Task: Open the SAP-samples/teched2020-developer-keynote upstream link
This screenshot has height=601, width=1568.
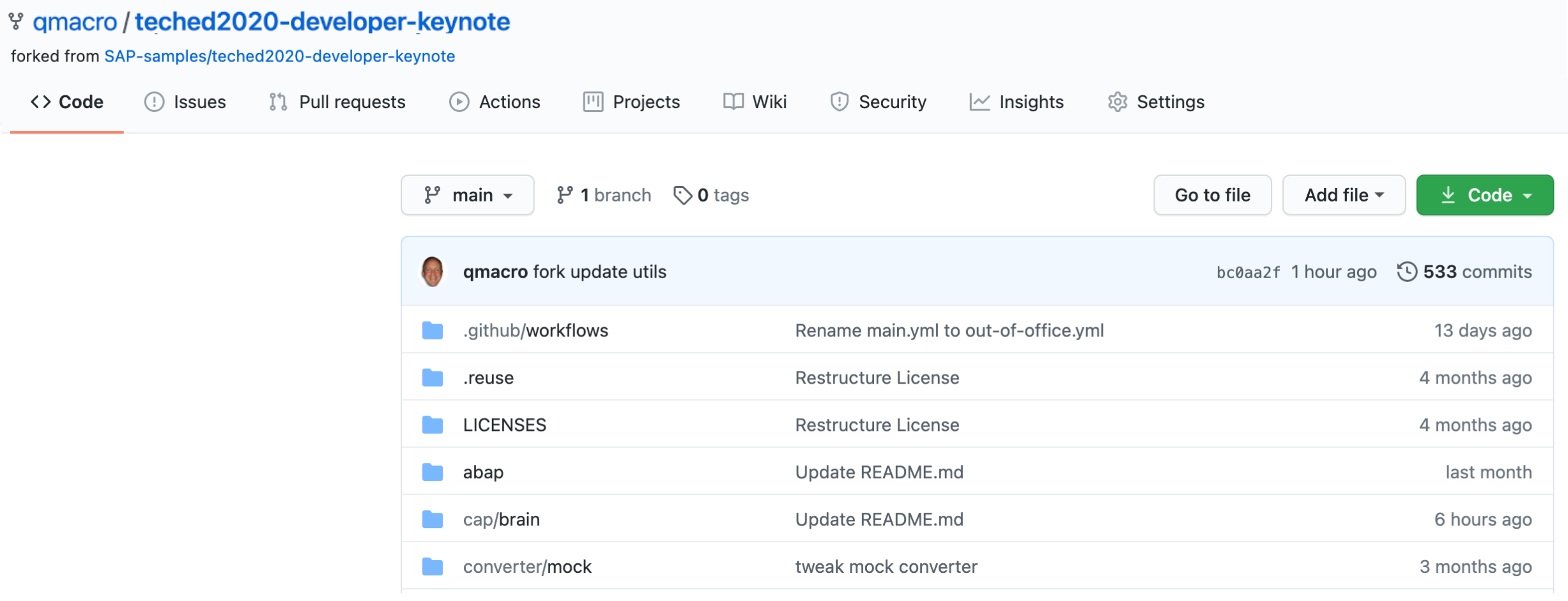Action: pos(280,56)
